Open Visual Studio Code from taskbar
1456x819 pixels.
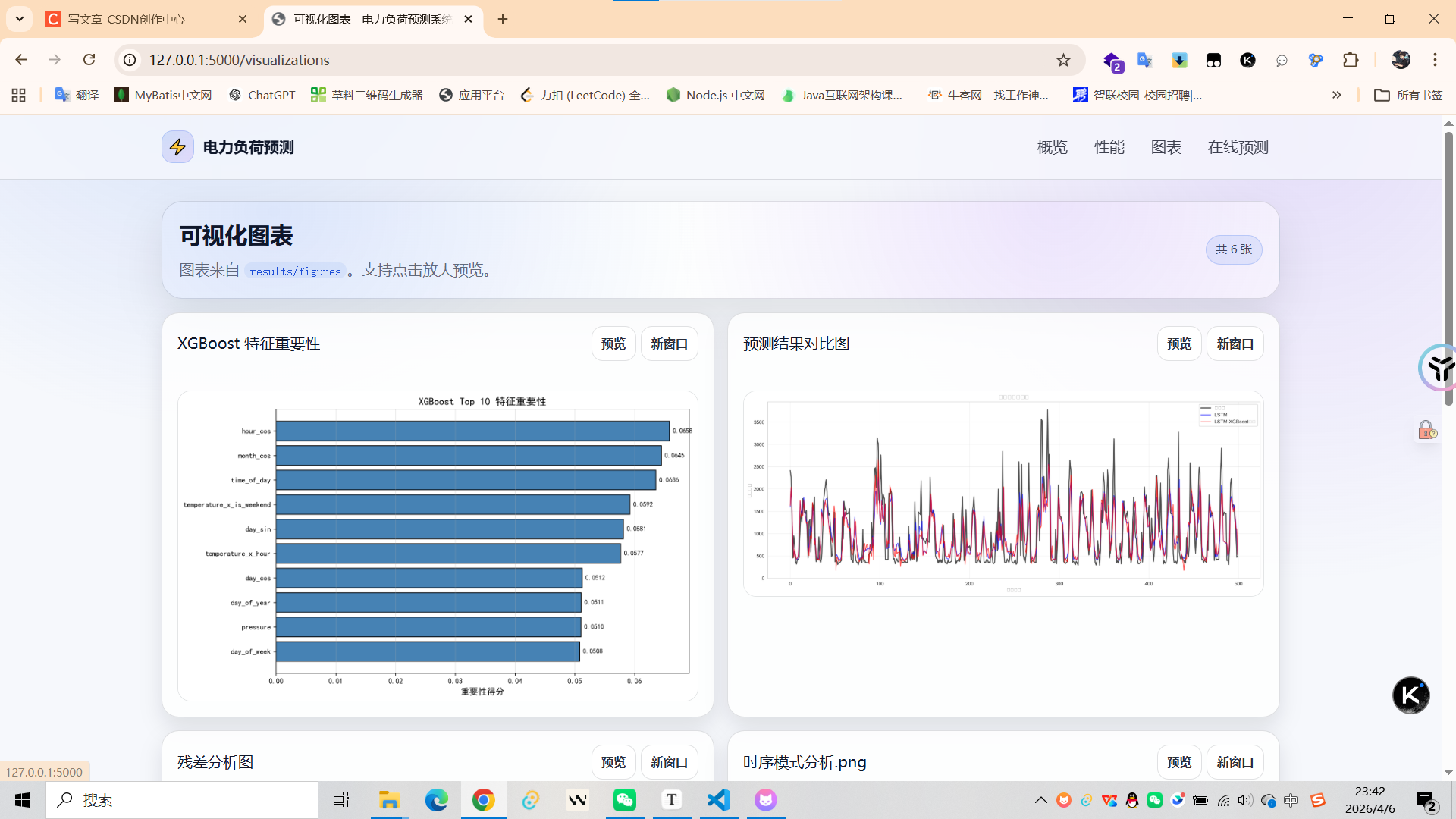[x=718, y=800]
